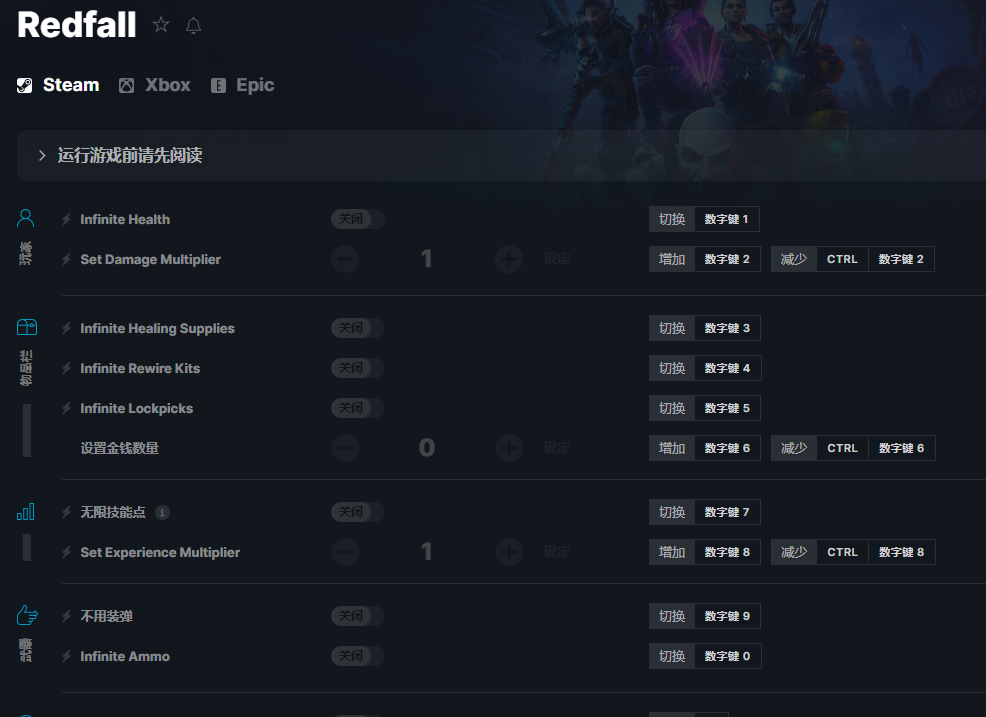Screen dimensions: 986x717
Task: Click the 切换 数字键 7 hotkey button
Action: click(x=704, y=512)
